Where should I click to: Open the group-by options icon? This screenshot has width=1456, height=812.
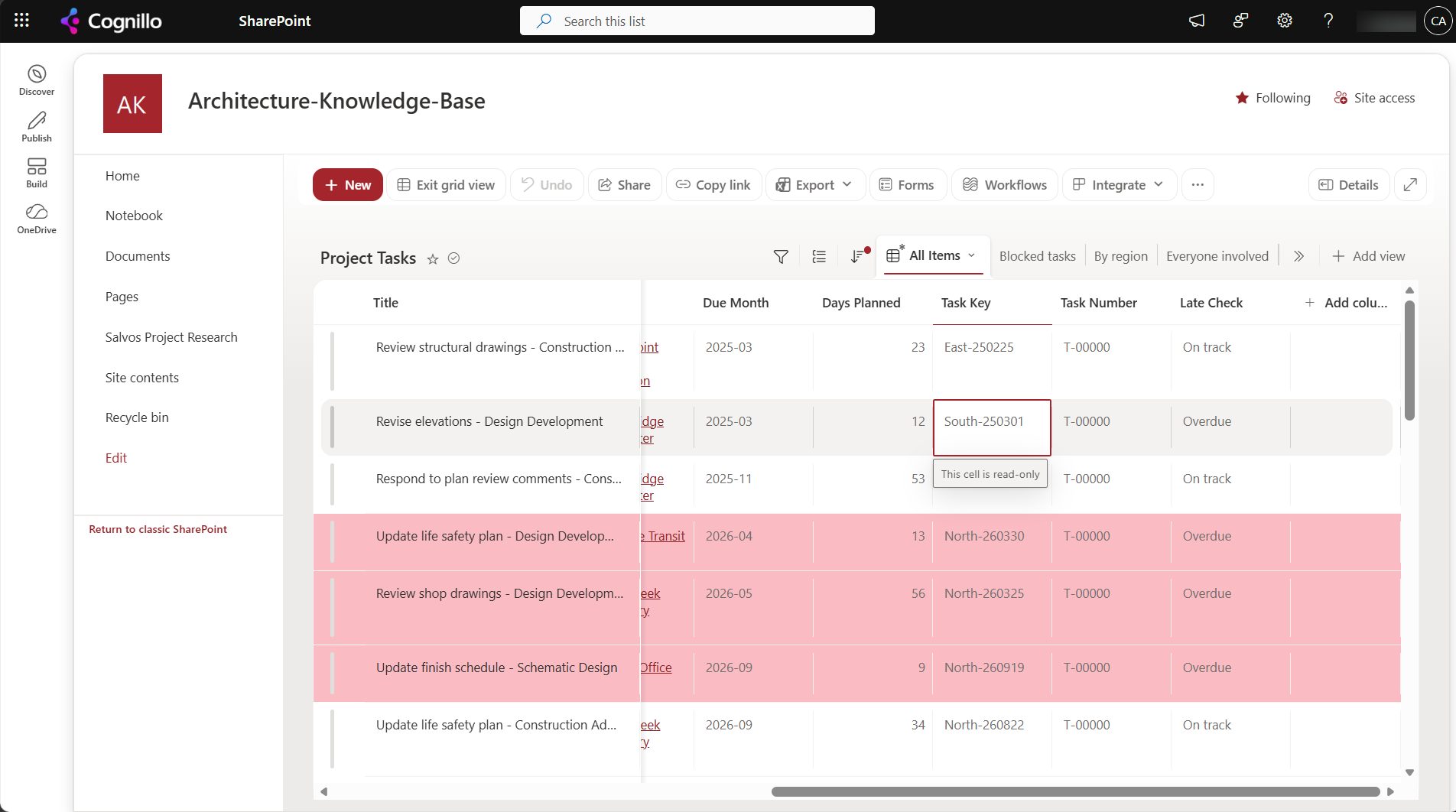[819, 257]
